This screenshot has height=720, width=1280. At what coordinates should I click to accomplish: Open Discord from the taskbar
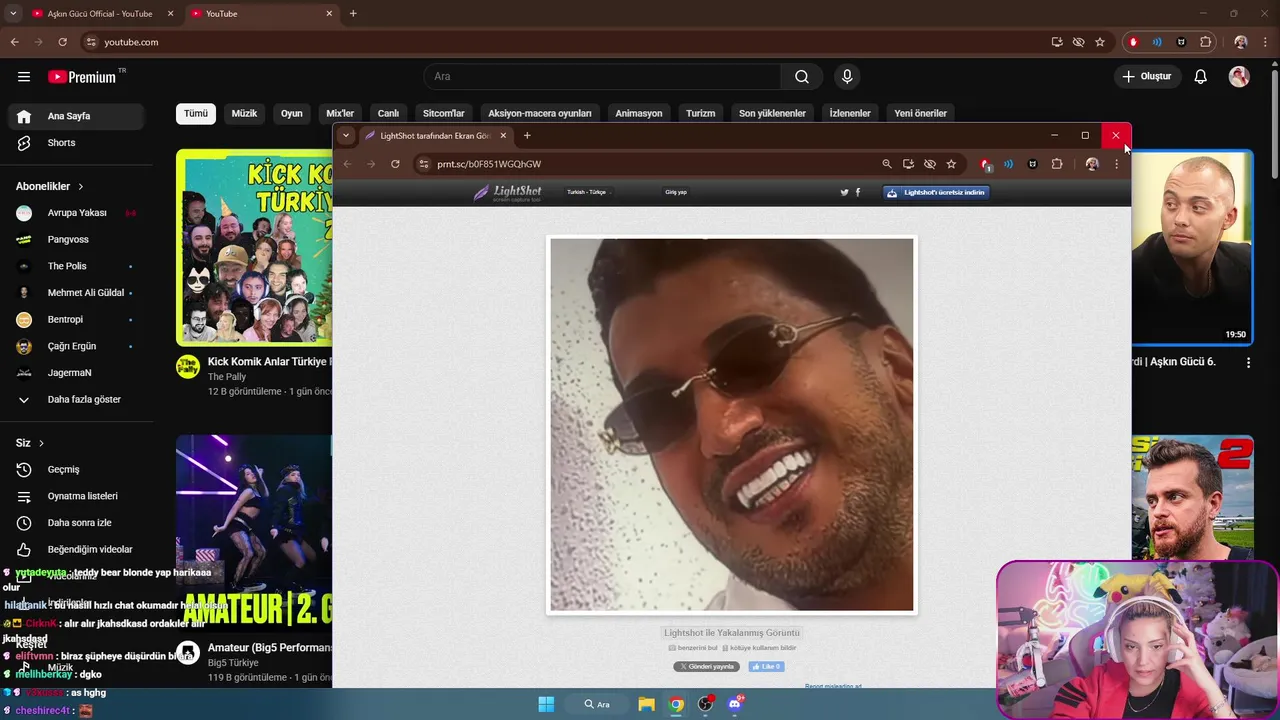pos(735,704)
